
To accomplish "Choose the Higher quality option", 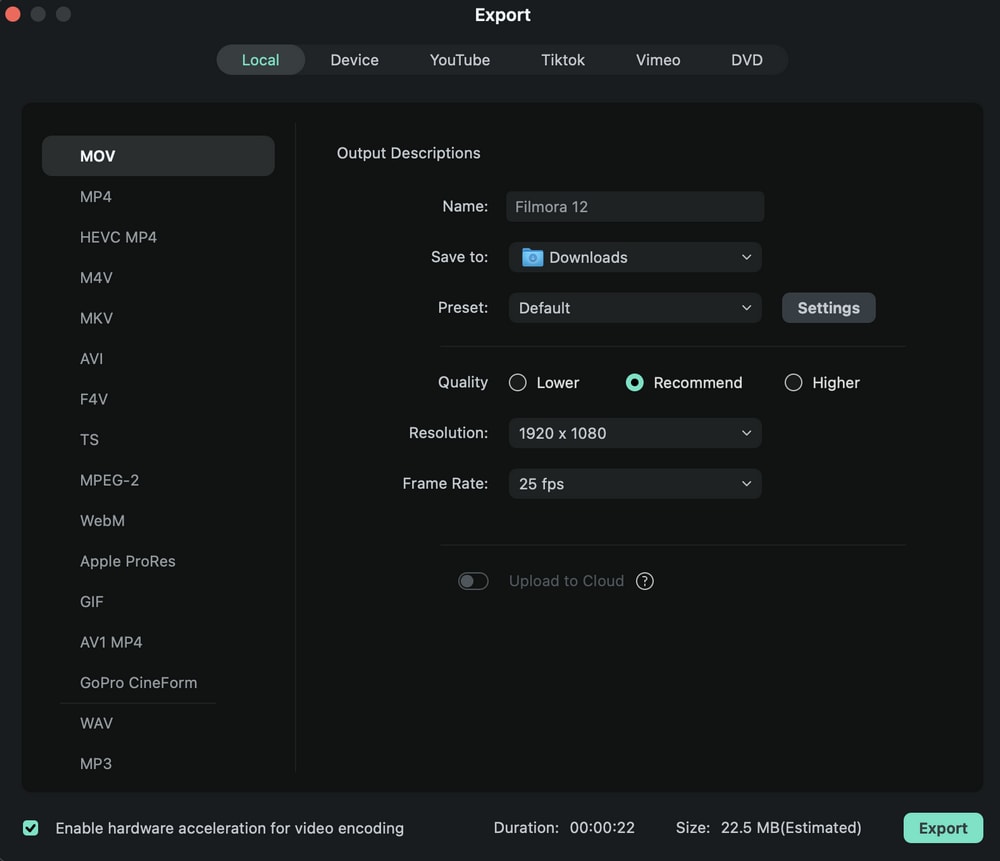I will [793, 383].
